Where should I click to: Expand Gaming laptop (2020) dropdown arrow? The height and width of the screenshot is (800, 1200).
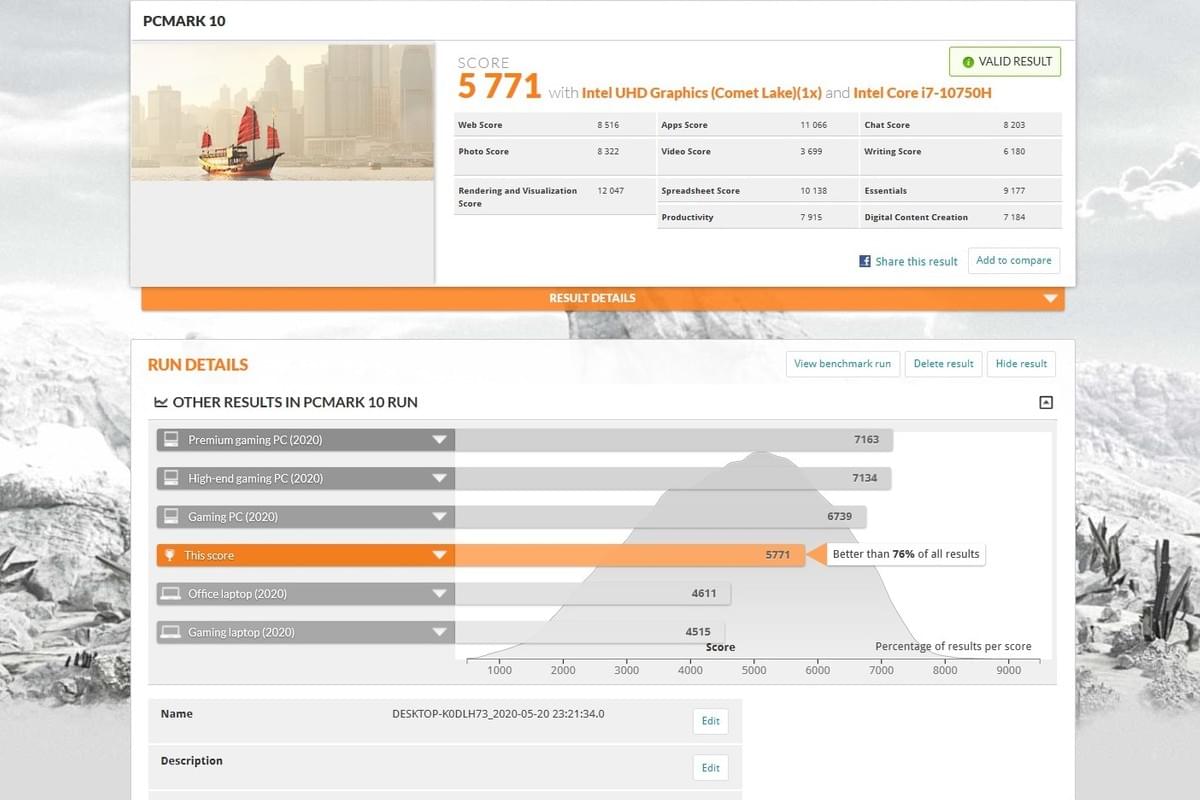pos(438,632)
